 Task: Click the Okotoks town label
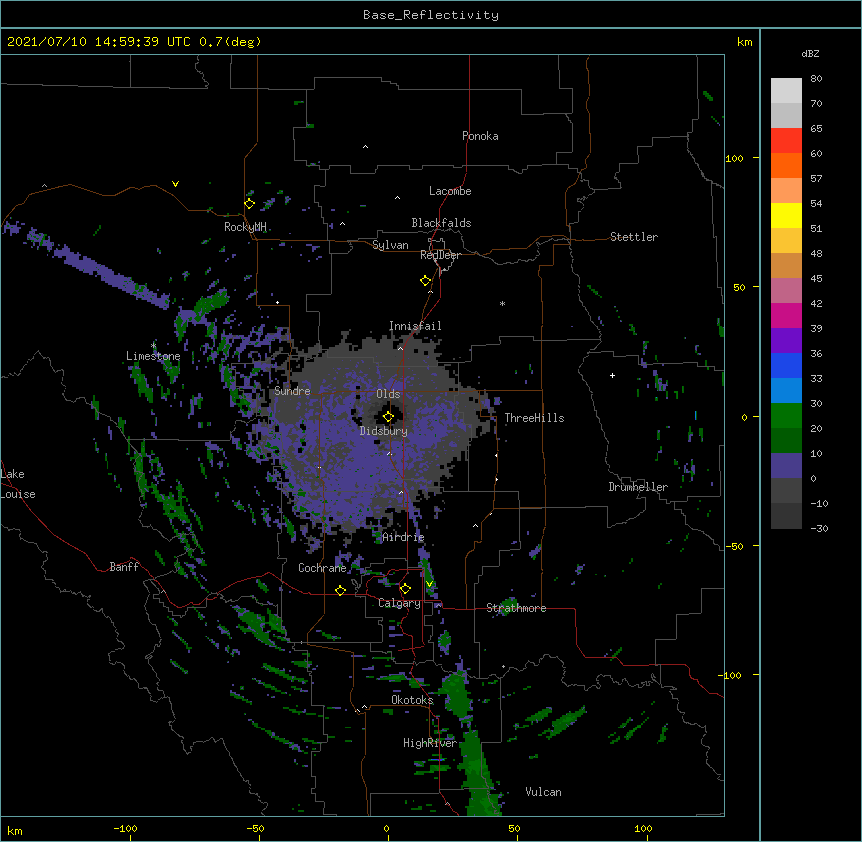point(412,700)
